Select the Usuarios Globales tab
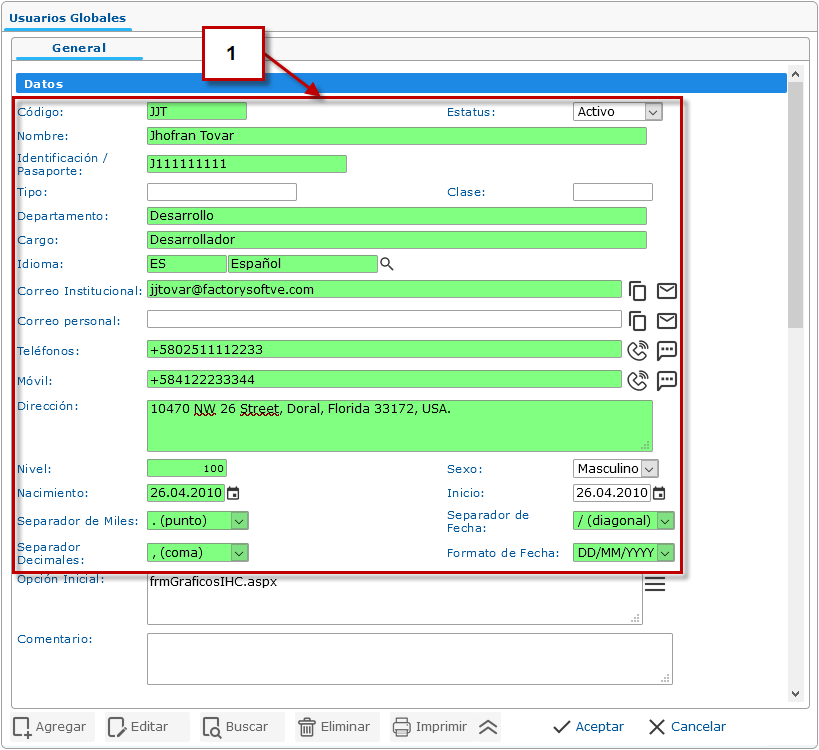 (x=68, y=18)
